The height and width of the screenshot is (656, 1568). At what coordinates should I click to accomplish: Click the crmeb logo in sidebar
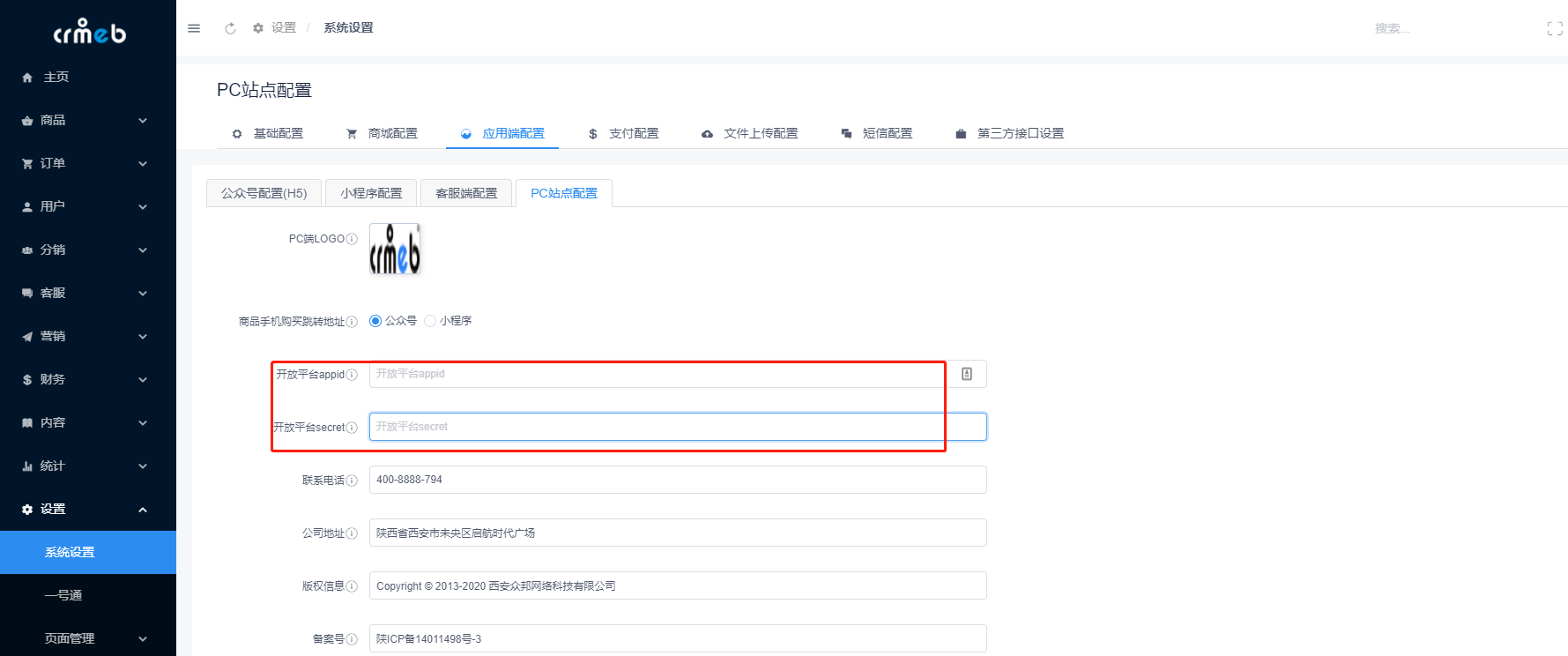coord(89,32)
